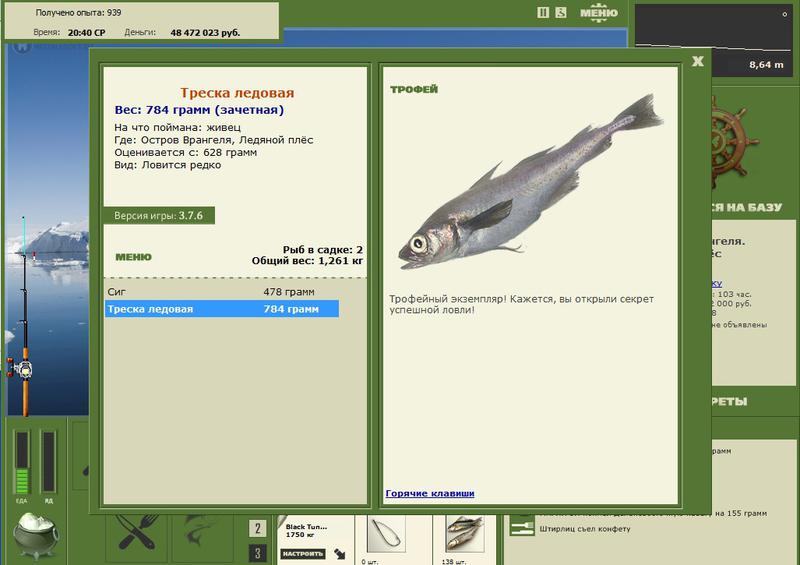Open МЕНЮ inside the keepnet dialog

point(134,257)
